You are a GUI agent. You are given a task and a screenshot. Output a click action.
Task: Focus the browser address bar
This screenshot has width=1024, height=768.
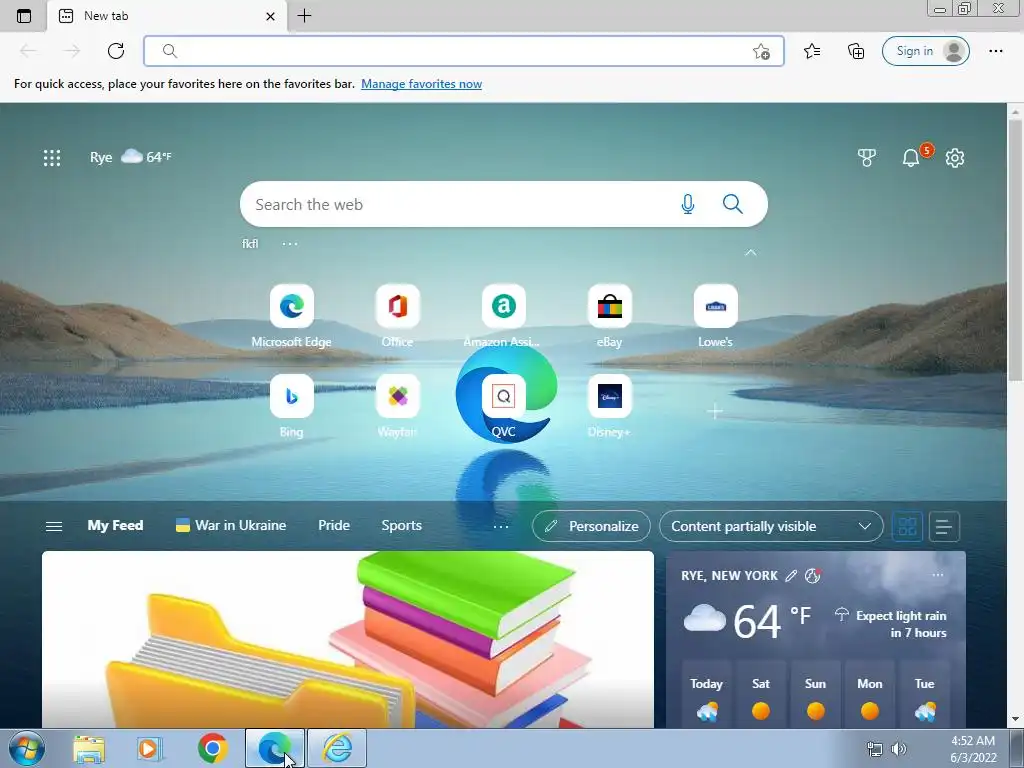(464, 51)
